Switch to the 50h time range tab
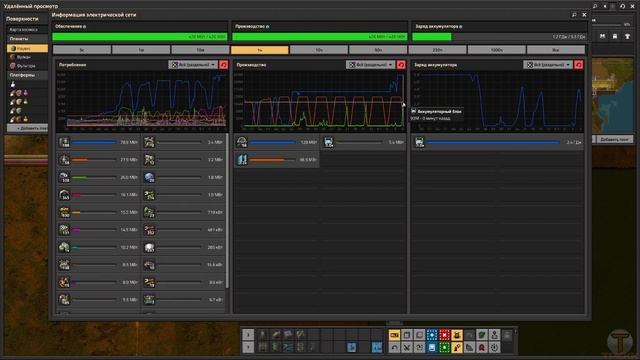This screenshot has height=360, width=640. 378,50
